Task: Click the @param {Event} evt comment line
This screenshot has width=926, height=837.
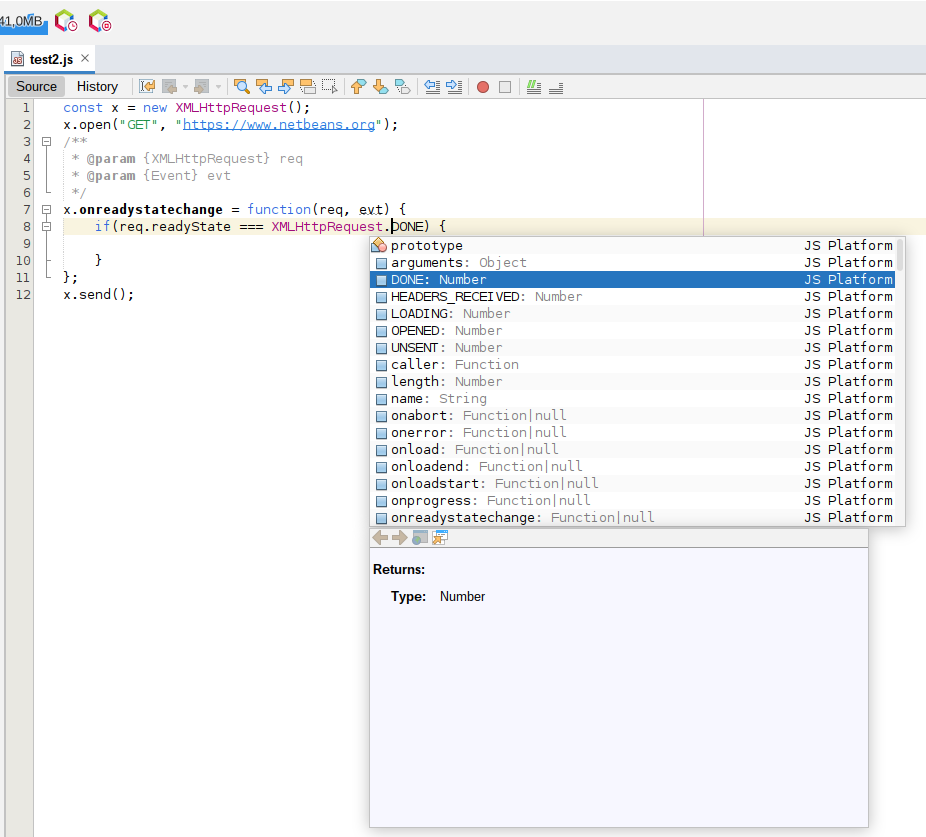Action: (151, 175)
